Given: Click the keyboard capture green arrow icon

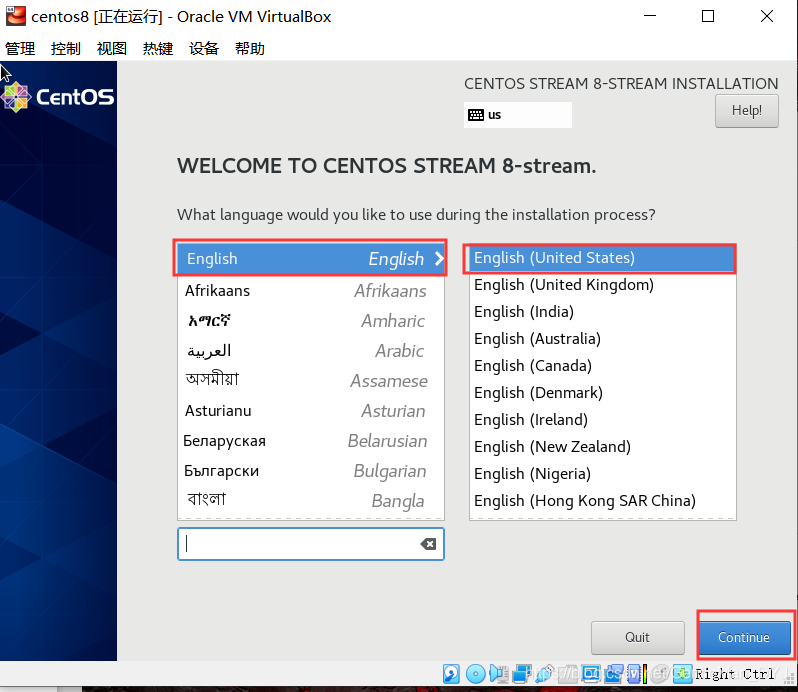Looking at the screenshot, I should 682,674.
